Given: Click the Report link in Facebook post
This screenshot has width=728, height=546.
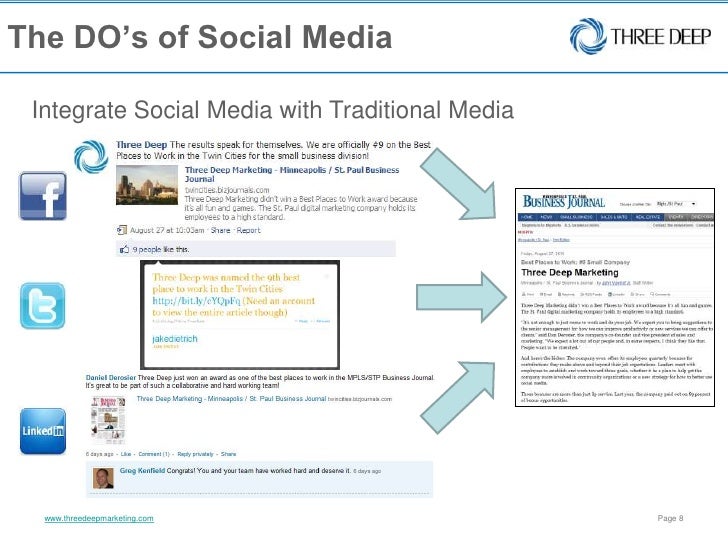Looking at the screenshot, I should [248, 230].
